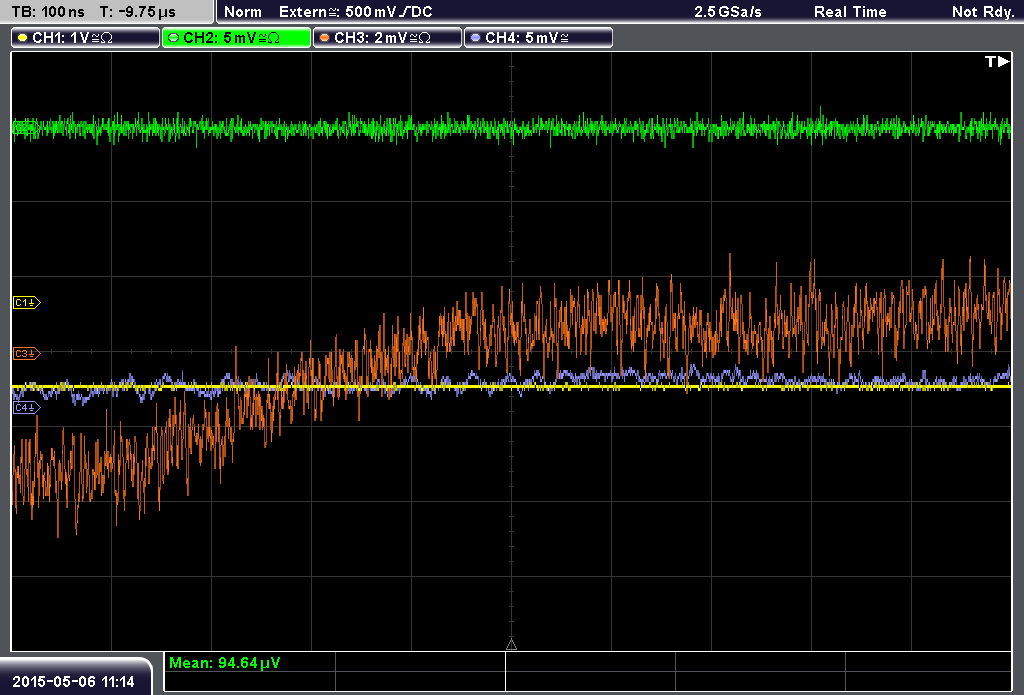
Task: Select the CH3: 2mV channel tab
Action: tap(387, 38)
